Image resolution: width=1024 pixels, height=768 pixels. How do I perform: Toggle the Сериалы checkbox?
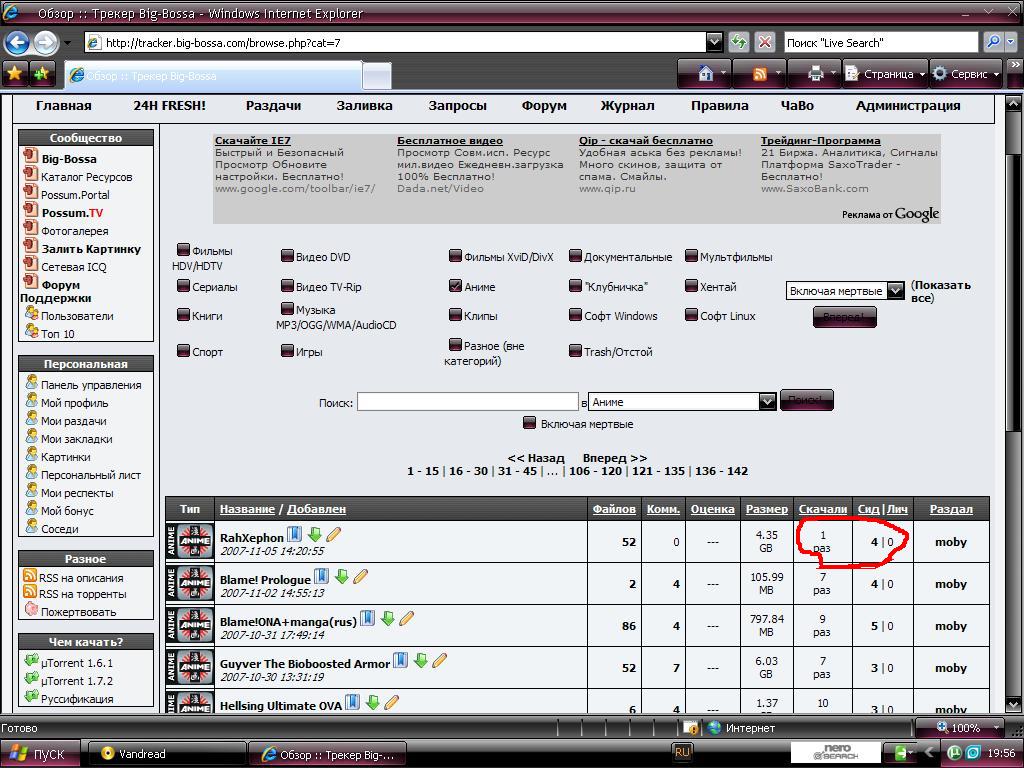click(184, 285)
